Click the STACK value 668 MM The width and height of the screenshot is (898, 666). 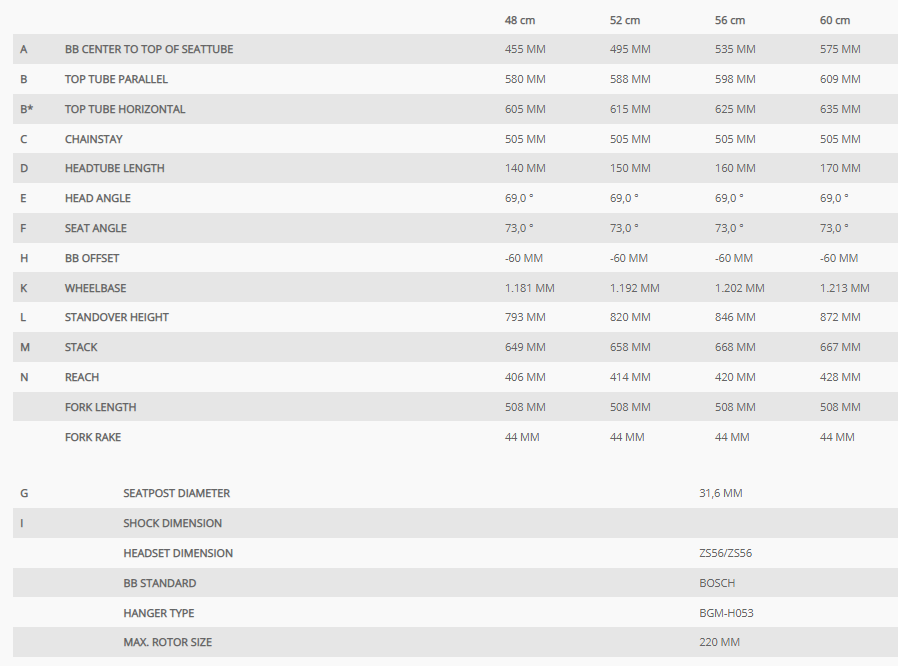[x=735, y=347]
